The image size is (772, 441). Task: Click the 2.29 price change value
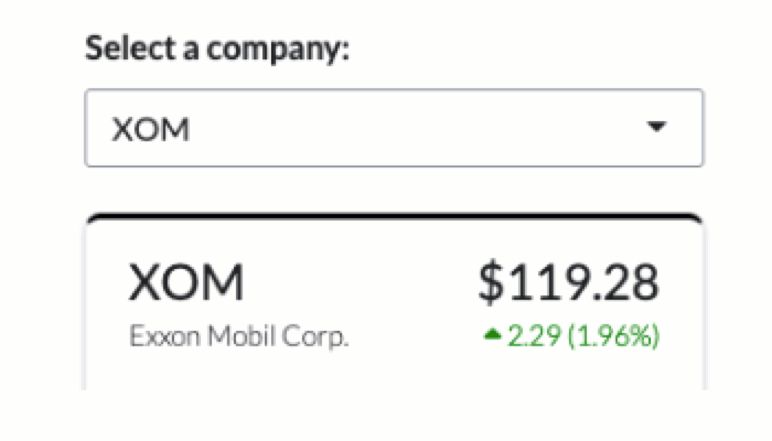click(534, 336)
